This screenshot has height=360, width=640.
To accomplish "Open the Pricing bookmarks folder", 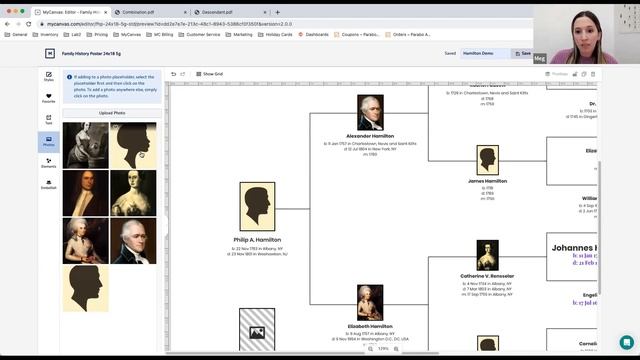I will click(x=97, y=35).
